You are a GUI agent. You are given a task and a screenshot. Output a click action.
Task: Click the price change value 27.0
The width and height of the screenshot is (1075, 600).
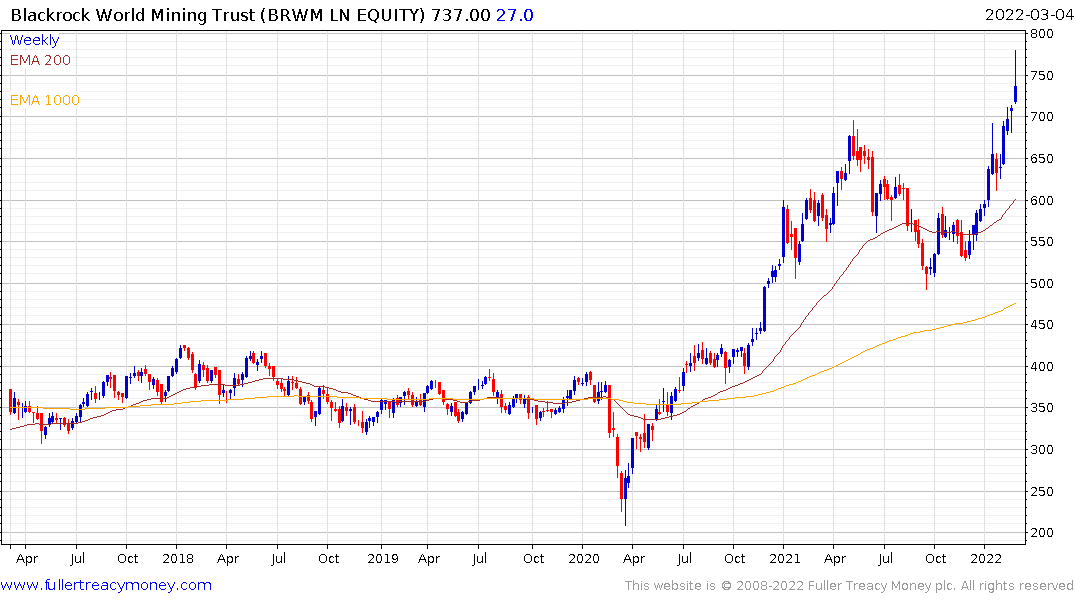click(x=515, y=15)
